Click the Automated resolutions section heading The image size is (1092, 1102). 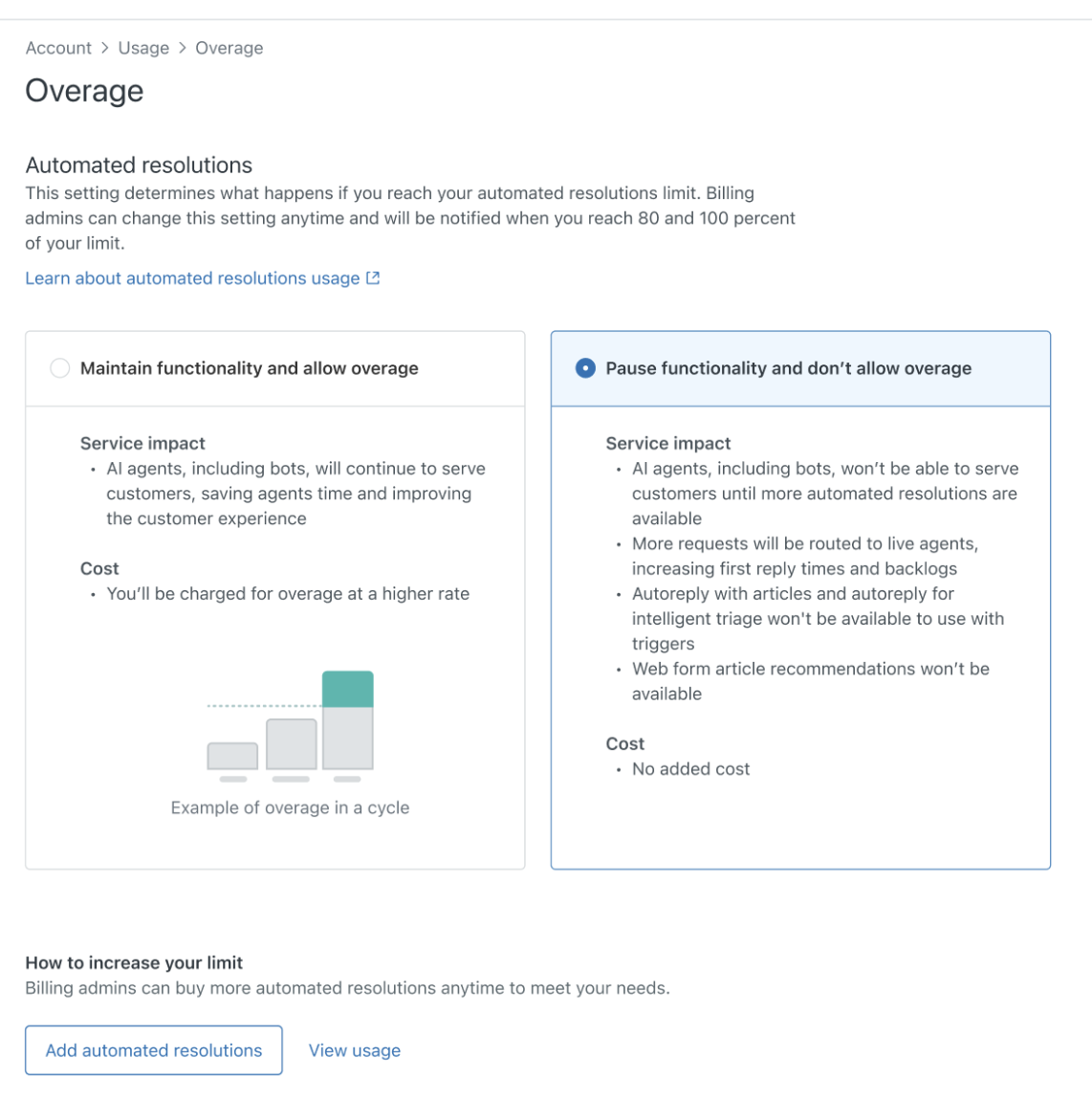point(140,165)
